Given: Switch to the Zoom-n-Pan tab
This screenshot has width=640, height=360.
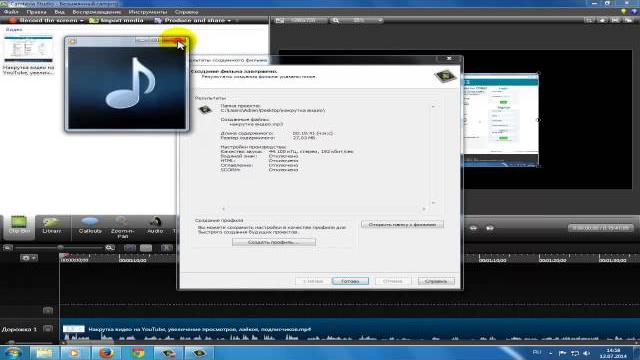Looking at the screenshot, I should tap(122, 227).
